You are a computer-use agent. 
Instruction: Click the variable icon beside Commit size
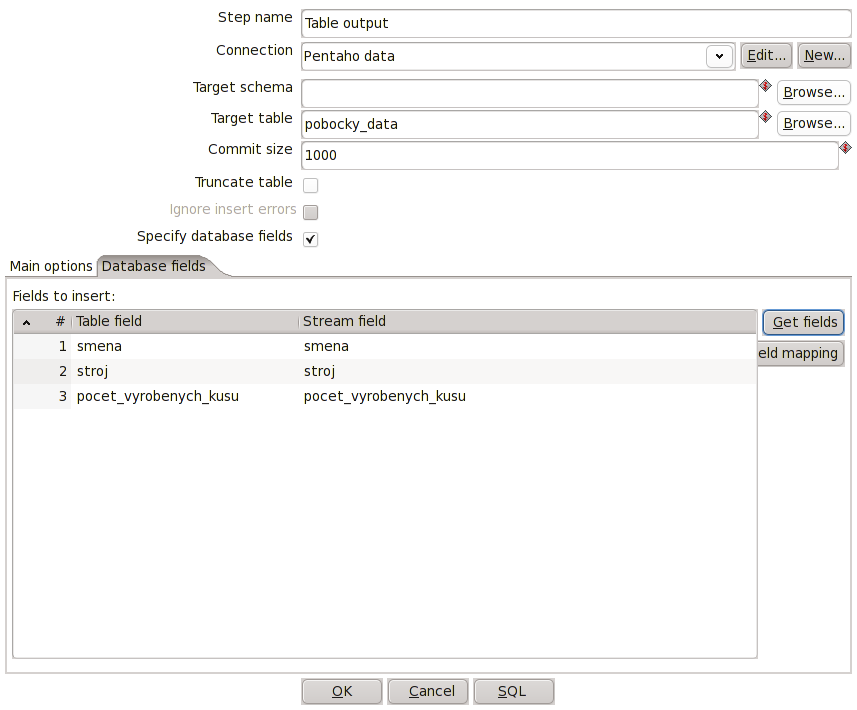pyautogui.click(x=845, y=148)
